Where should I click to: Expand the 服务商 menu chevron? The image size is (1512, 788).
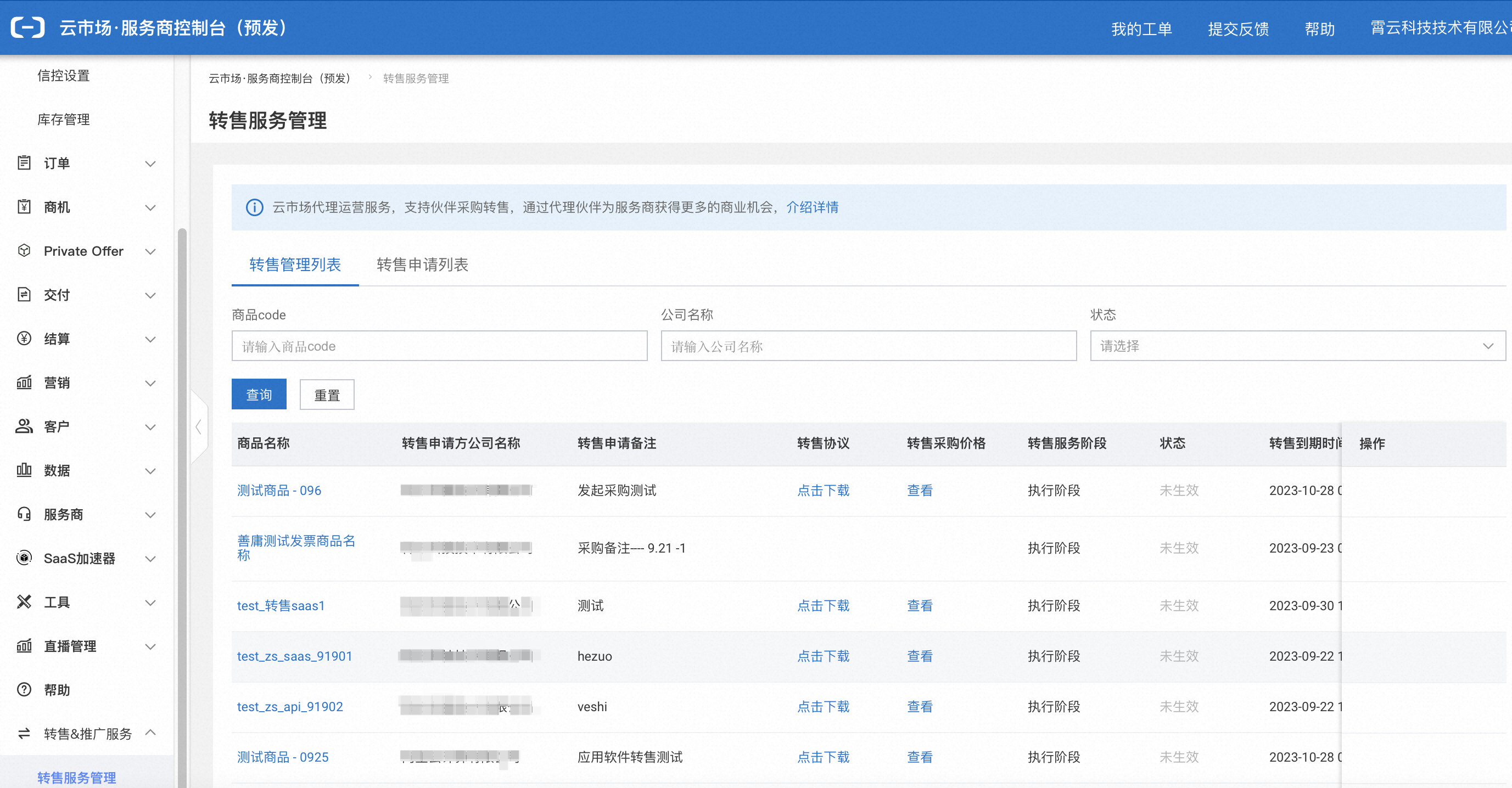[150, 515]
